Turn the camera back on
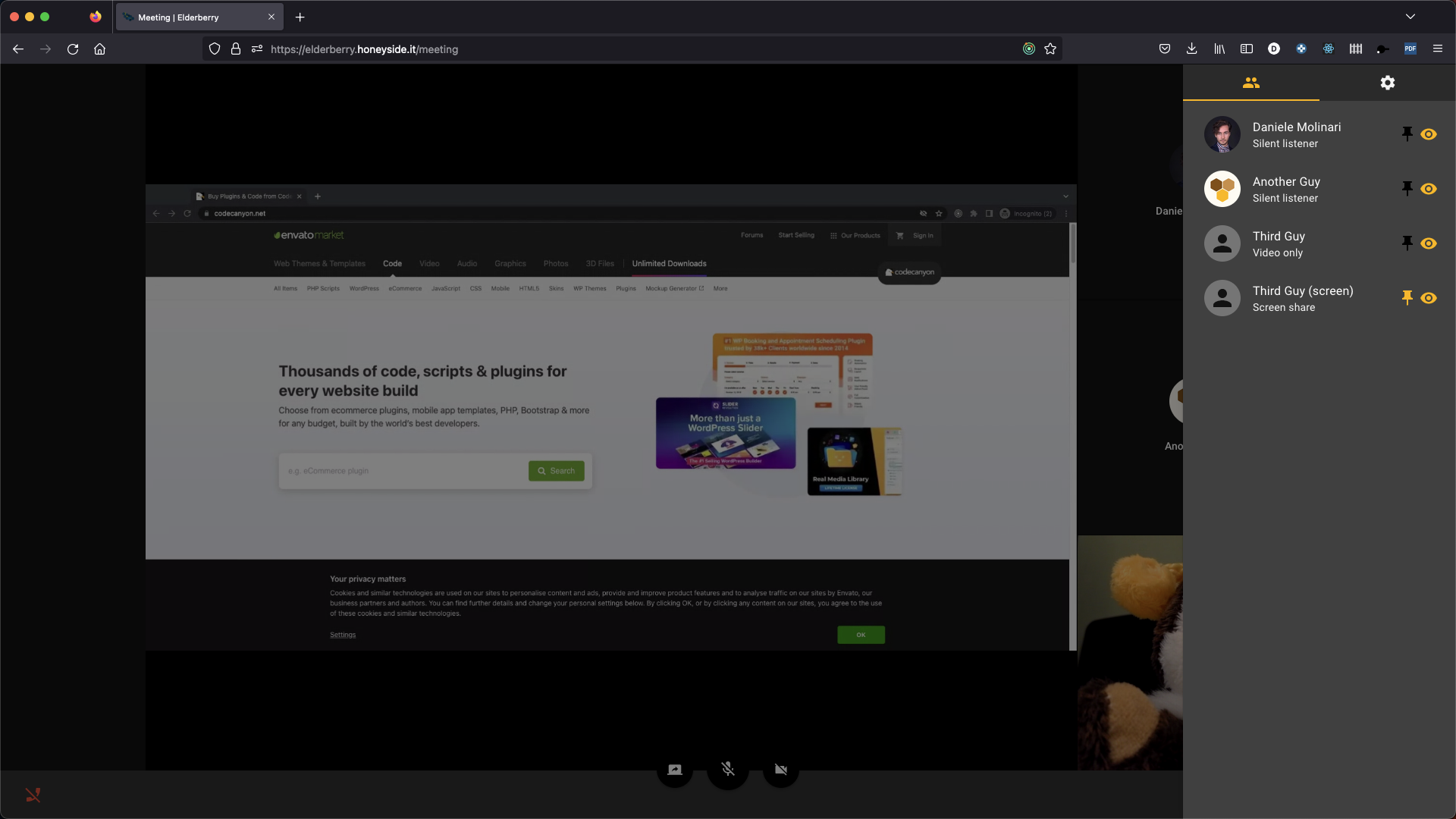This screenshot has width=1456, height=819. tap(780, 769)
